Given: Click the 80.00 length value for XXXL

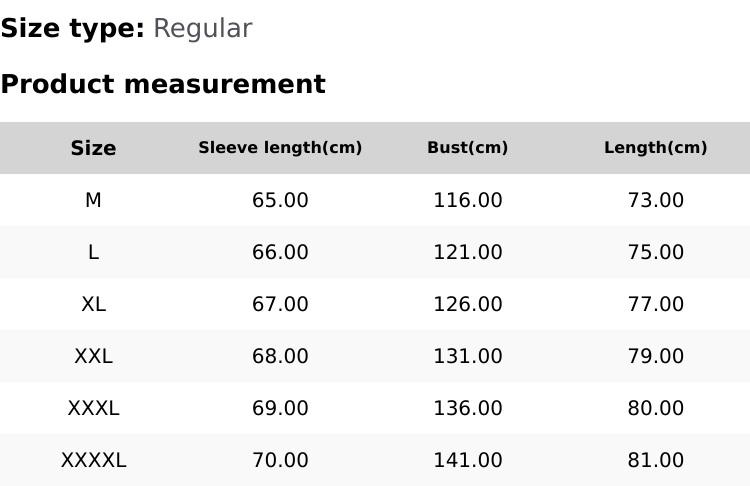Looking at the screenshot, I should coord(655,408).
